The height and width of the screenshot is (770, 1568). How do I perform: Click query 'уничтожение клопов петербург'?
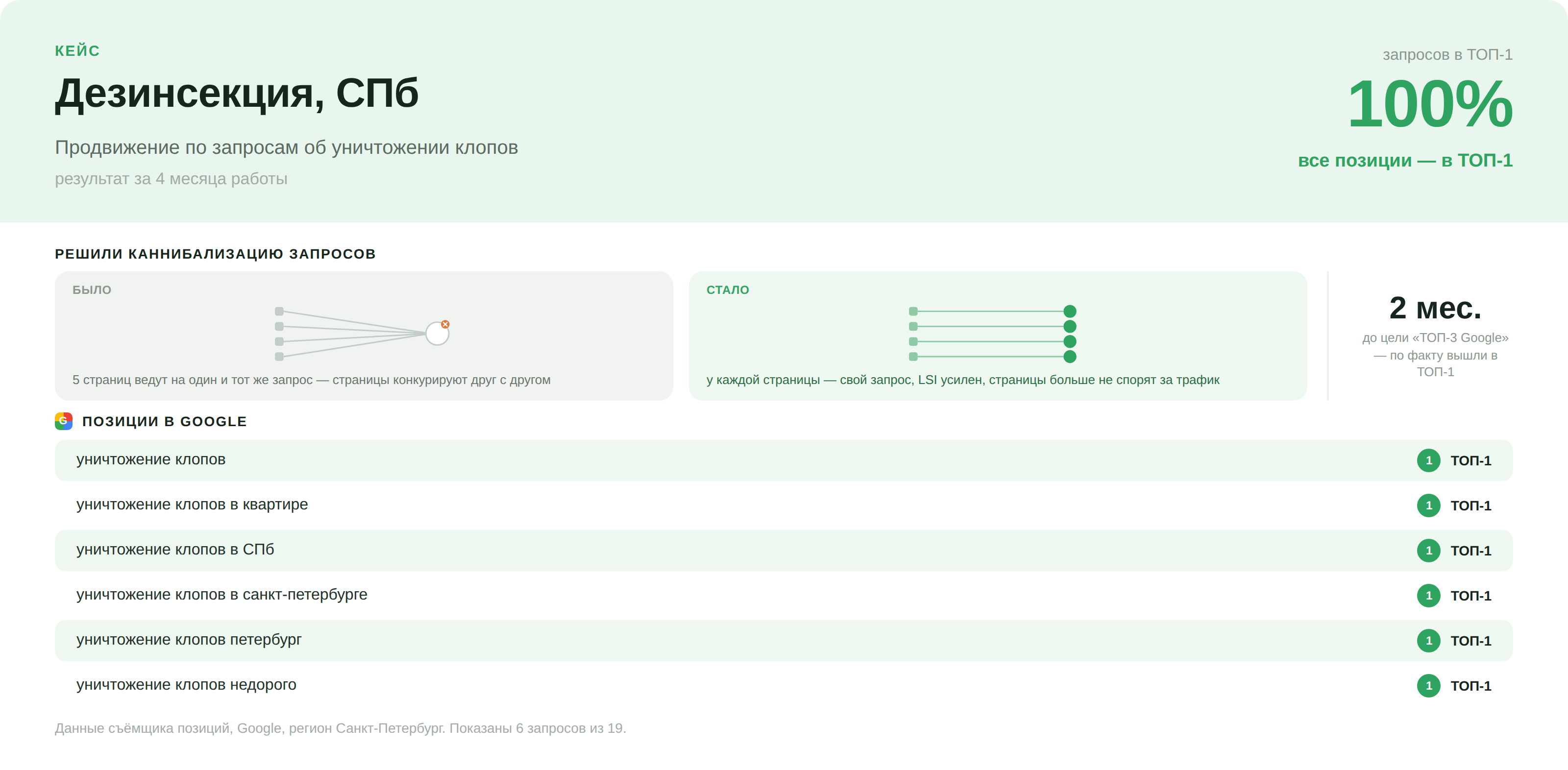(x=189, y=640)
